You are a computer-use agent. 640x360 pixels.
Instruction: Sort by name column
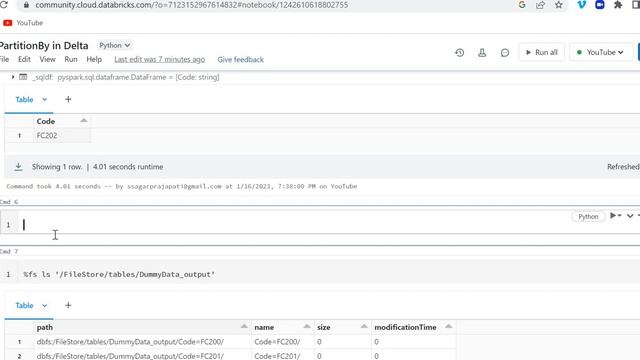pyautogui.click(x=307, y=326)
